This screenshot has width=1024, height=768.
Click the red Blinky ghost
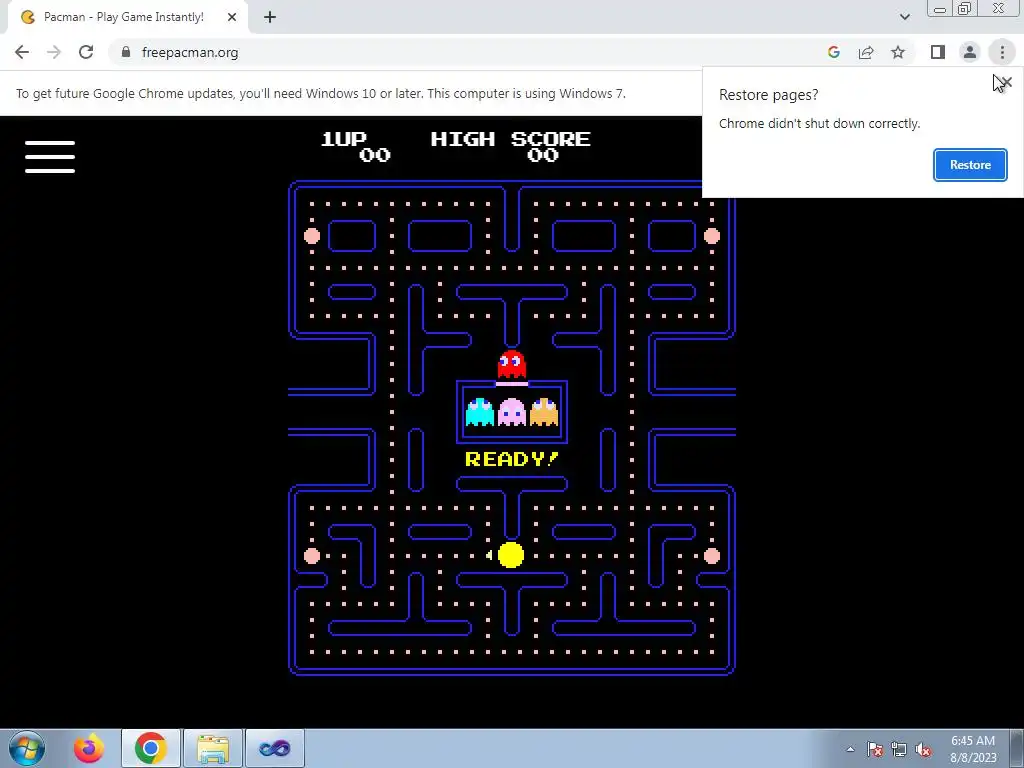coord(511,364)
